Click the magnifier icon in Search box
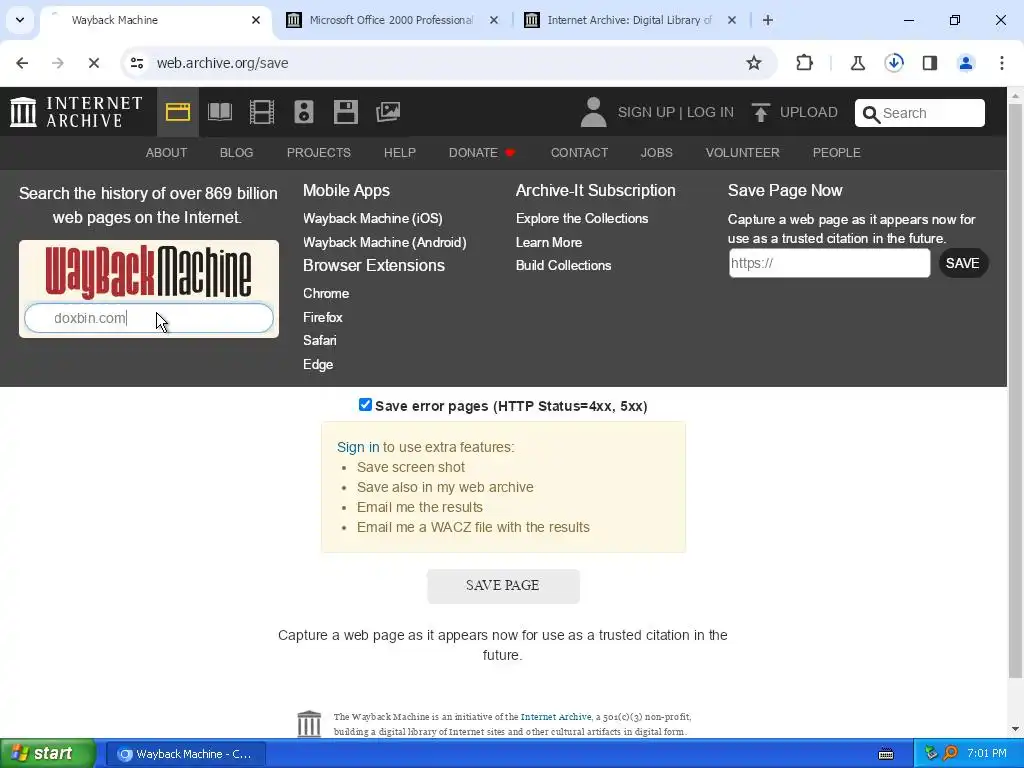 pos(871,114)
